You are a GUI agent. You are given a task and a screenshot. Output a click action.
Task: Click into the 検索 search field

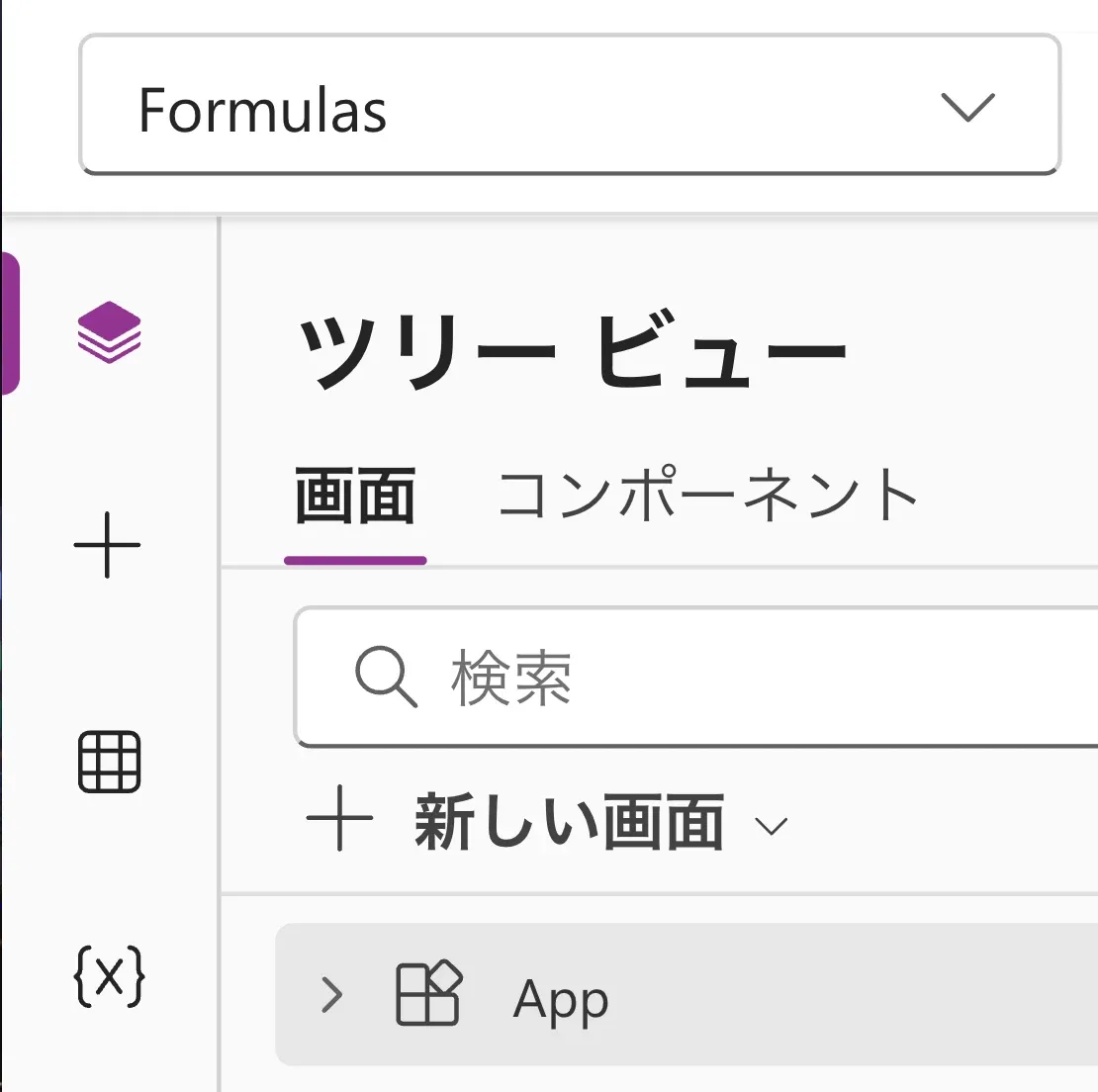[x=696, y=677]
